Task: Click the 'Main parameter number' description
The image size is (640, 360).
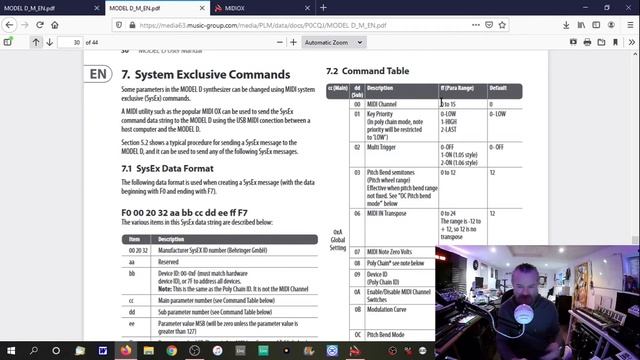Action: pyautogui.click(x=216, y=300)
